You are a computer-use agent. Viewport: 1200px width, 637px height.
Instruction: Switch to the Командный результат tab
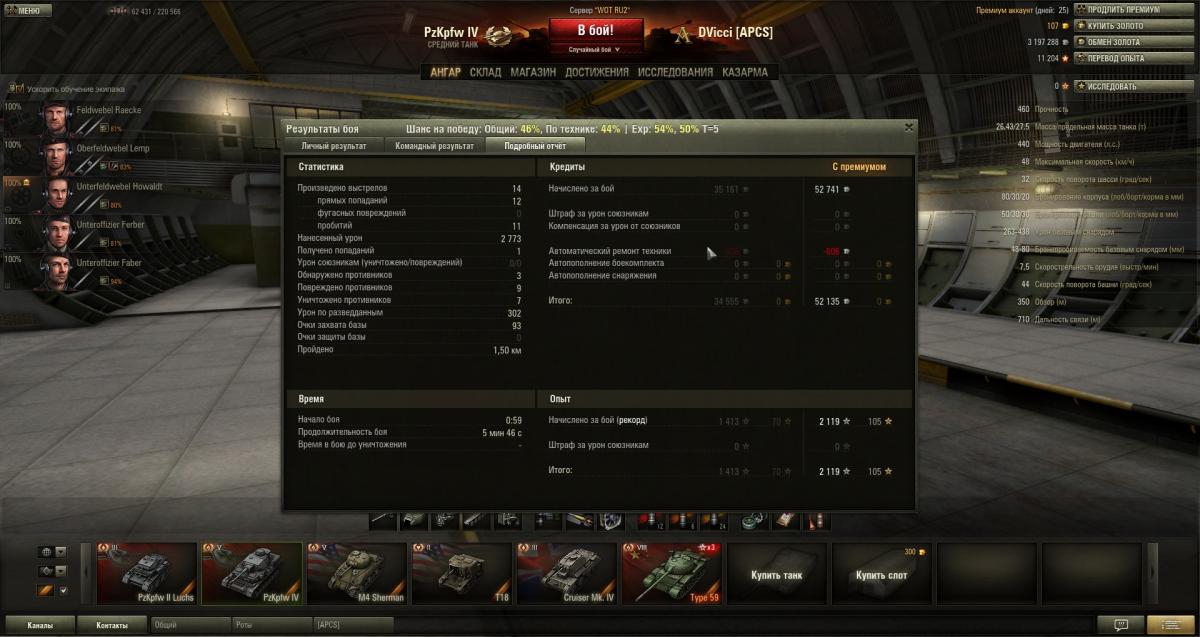point(434,146)
